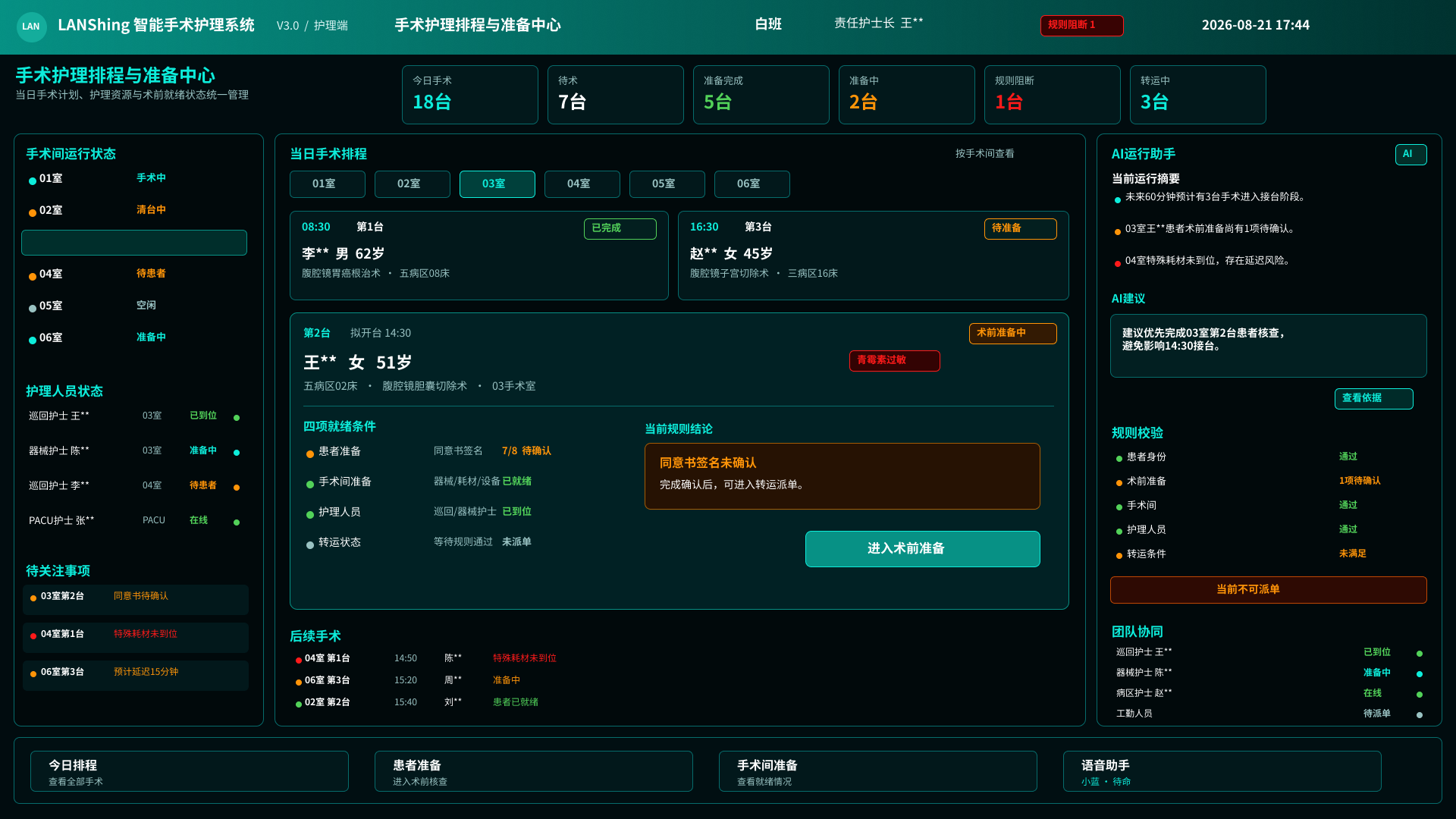Select the 06室 准备中 room row
This screenshot has width=1456, height=819.
tap(133, 338)
